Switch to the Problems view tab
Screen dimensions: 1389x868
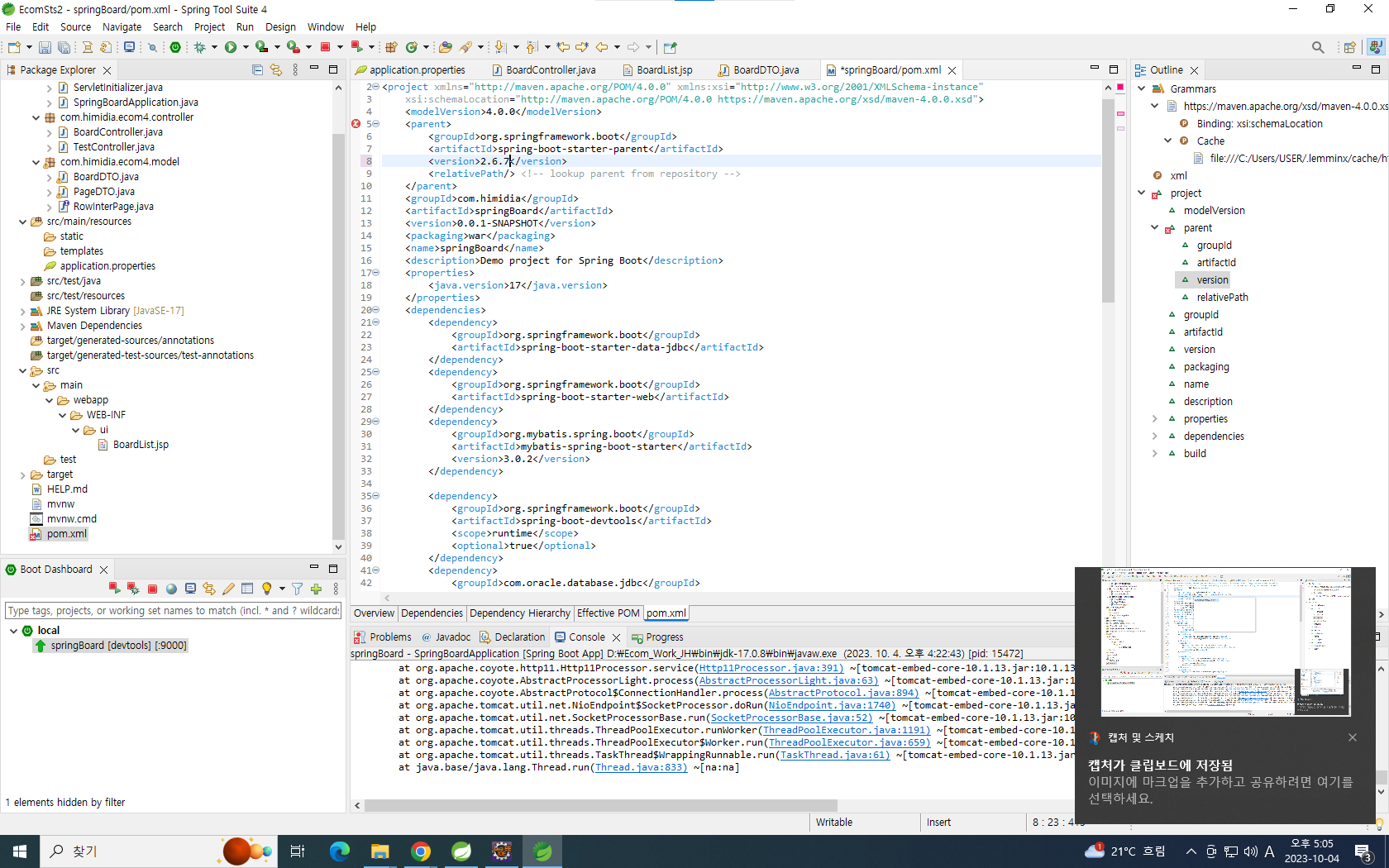[x=383, y=637]
